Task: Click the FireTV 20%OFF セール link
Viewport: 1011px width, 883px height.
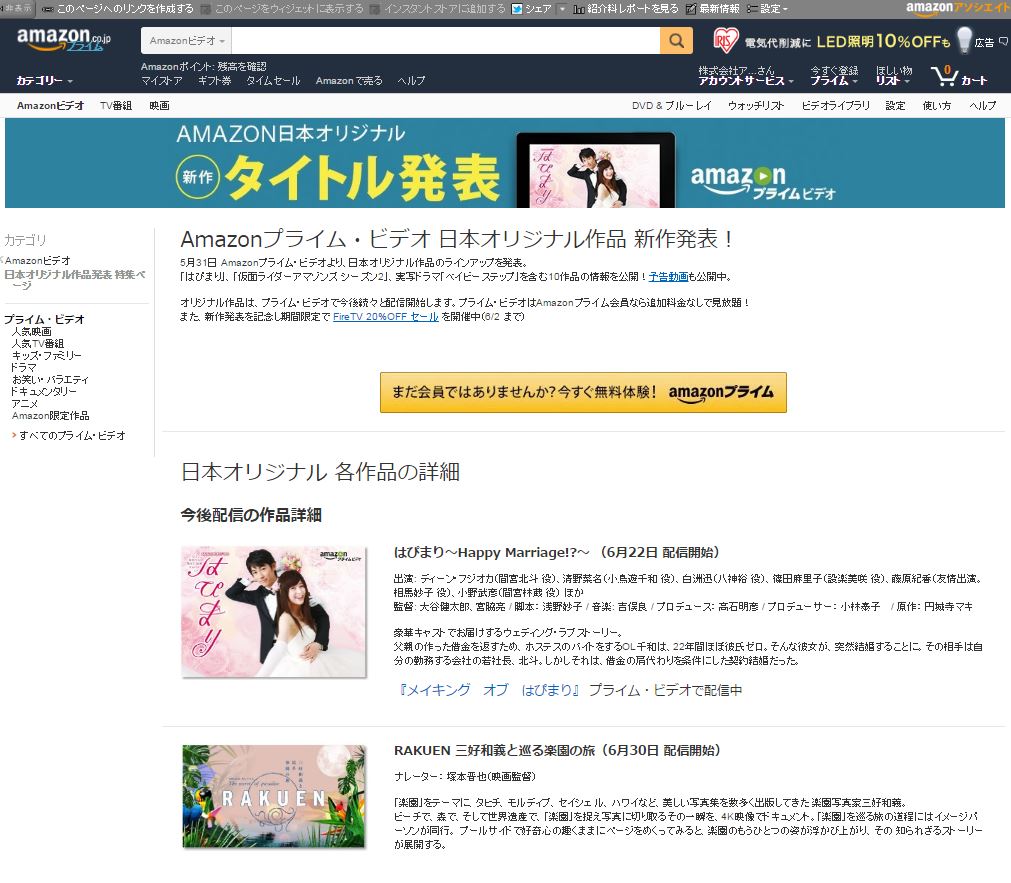Action: tap(386, 317)
